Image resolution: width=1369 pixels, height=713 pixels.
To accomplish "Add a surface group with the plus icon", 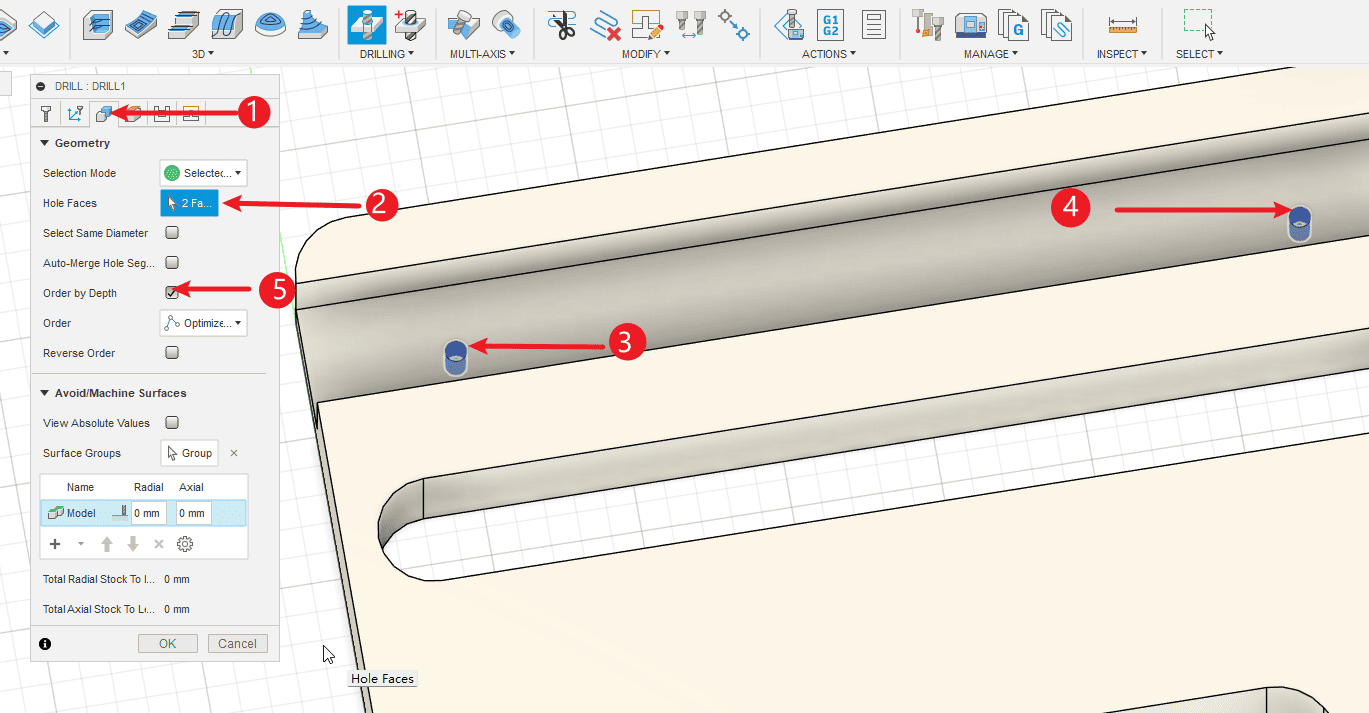I will coord(55,544).
